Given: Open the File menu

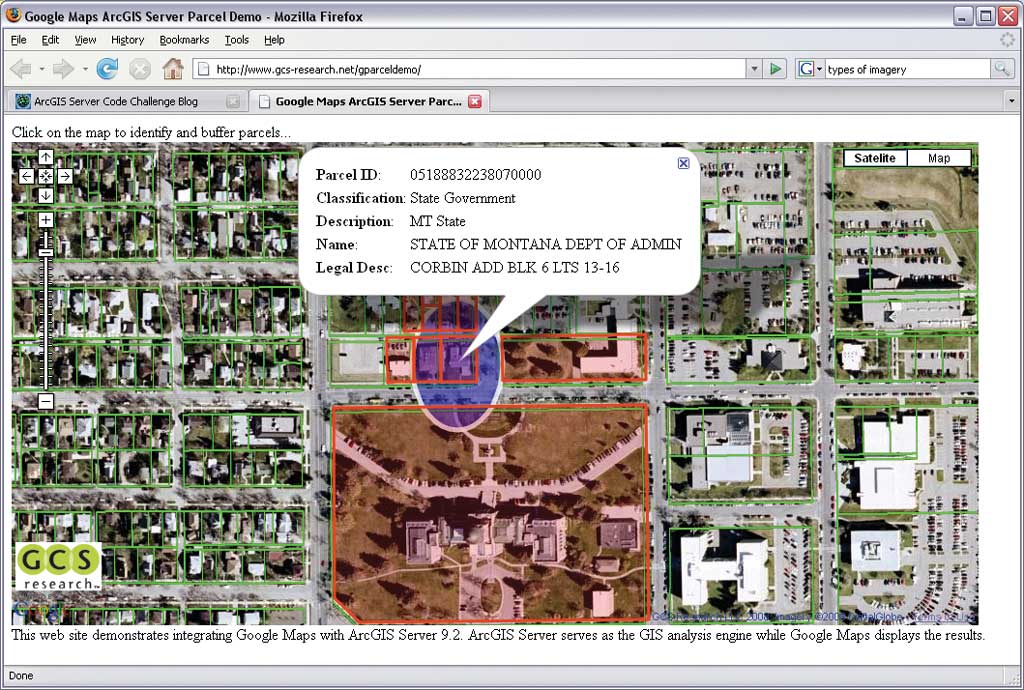Looking at the screenshot, I should pos(18,40).
